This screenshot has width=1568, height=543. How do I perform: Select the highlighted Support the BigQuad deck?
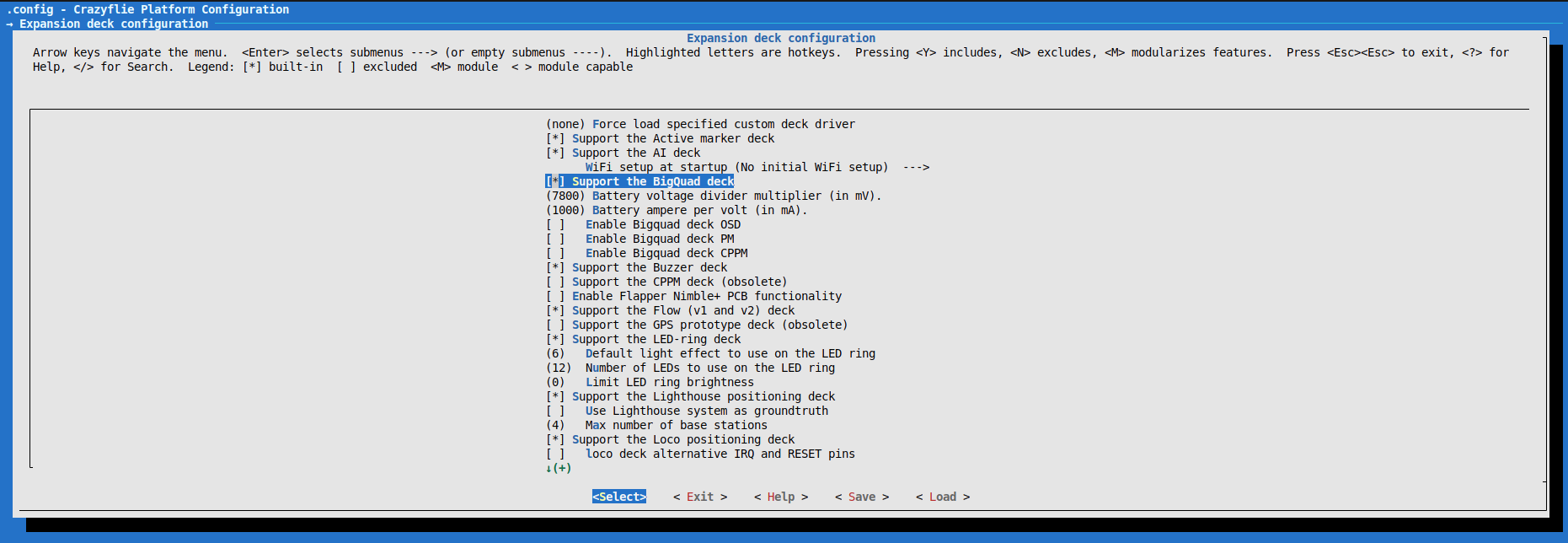coord(652,181)
